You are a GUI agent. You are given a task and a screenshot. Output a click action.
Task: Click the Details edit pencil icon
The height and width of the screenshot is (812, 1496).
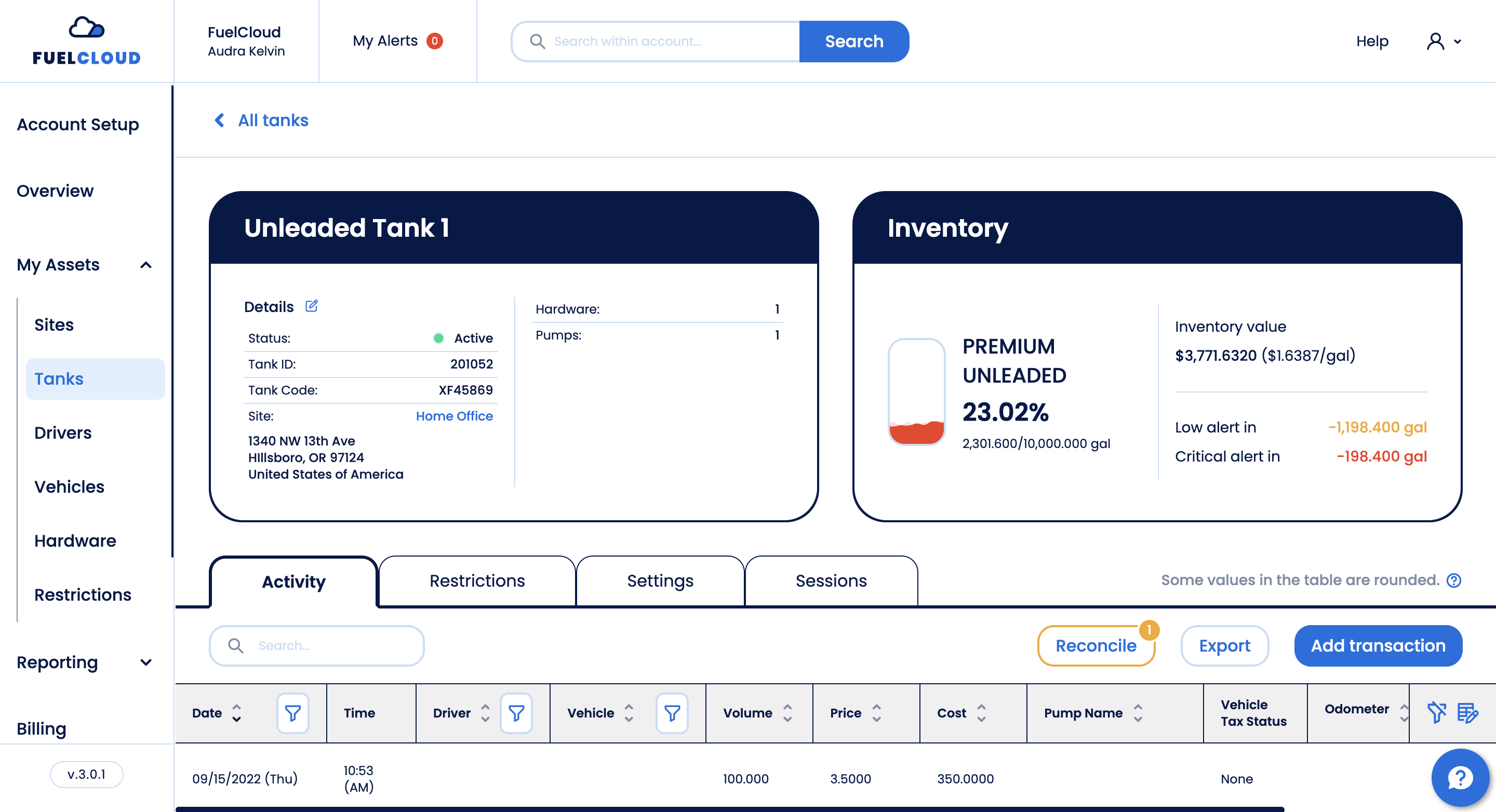click(311, 306)
